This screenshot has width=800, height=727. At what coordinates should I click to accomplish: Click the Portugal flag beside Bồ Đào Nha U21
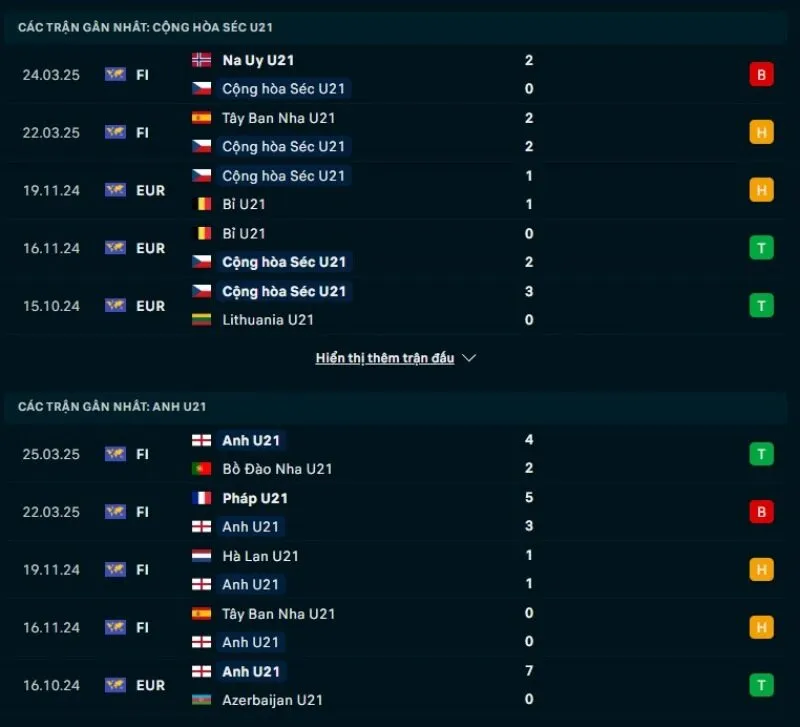coord(201,468)
